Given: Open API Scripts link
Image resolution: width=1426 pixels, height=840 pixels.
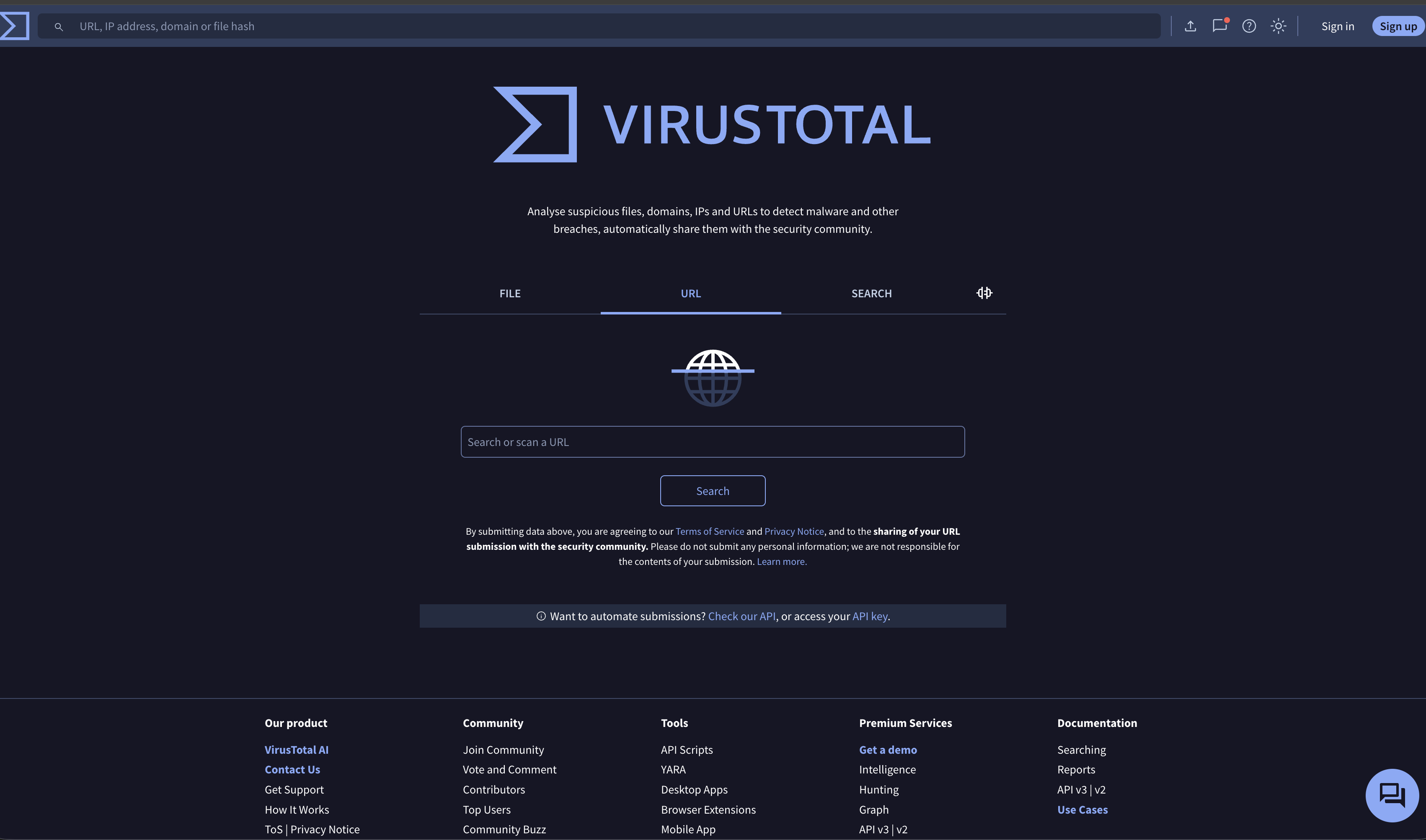Looking at the screenshot, I should (687, 750).
